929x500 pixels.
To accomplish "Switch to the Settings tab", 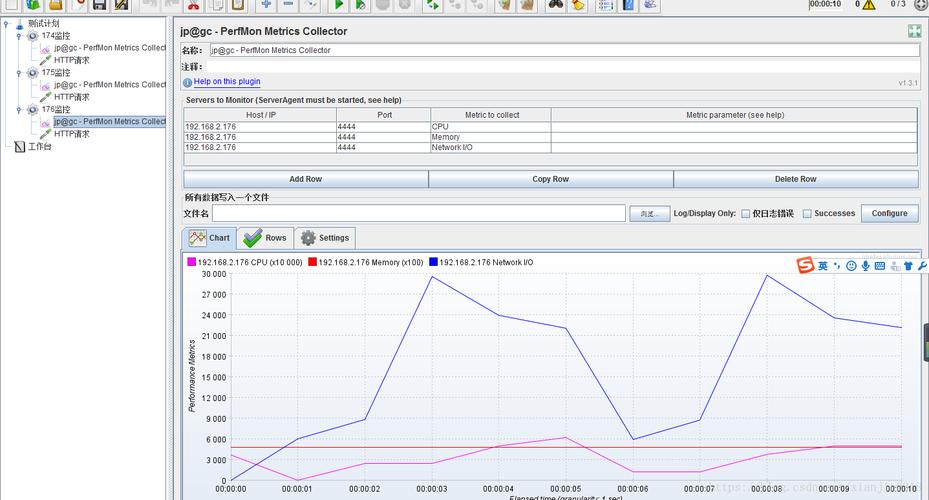I will tap(325, 238).
